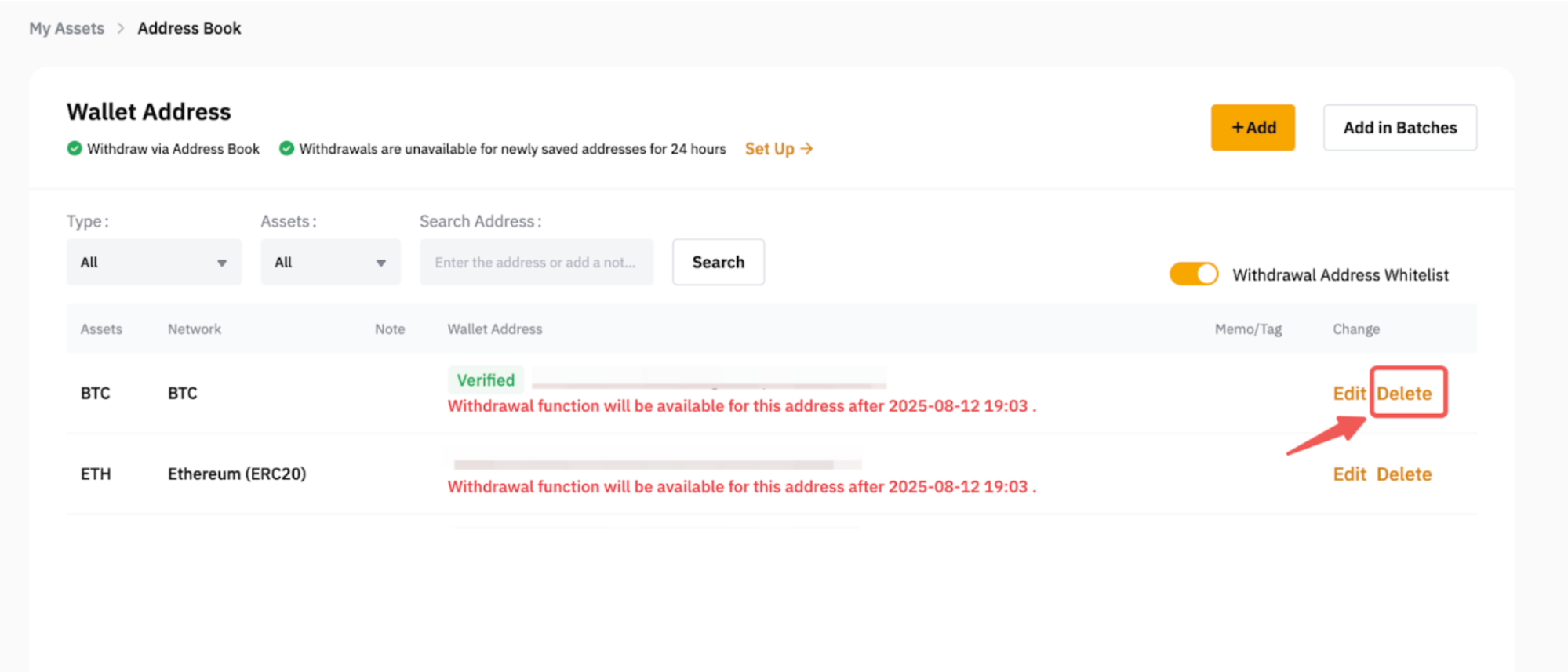
Task: Go to My Assets breadcrumb
Action: pos(67,28)
